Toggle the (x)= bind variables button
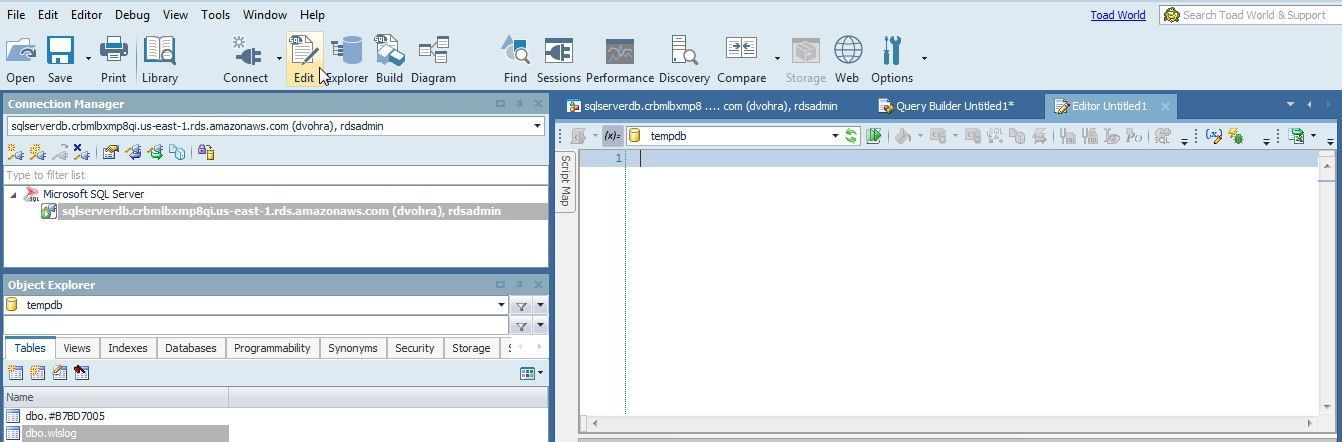 pyautogui.click(x=612, y=136)
